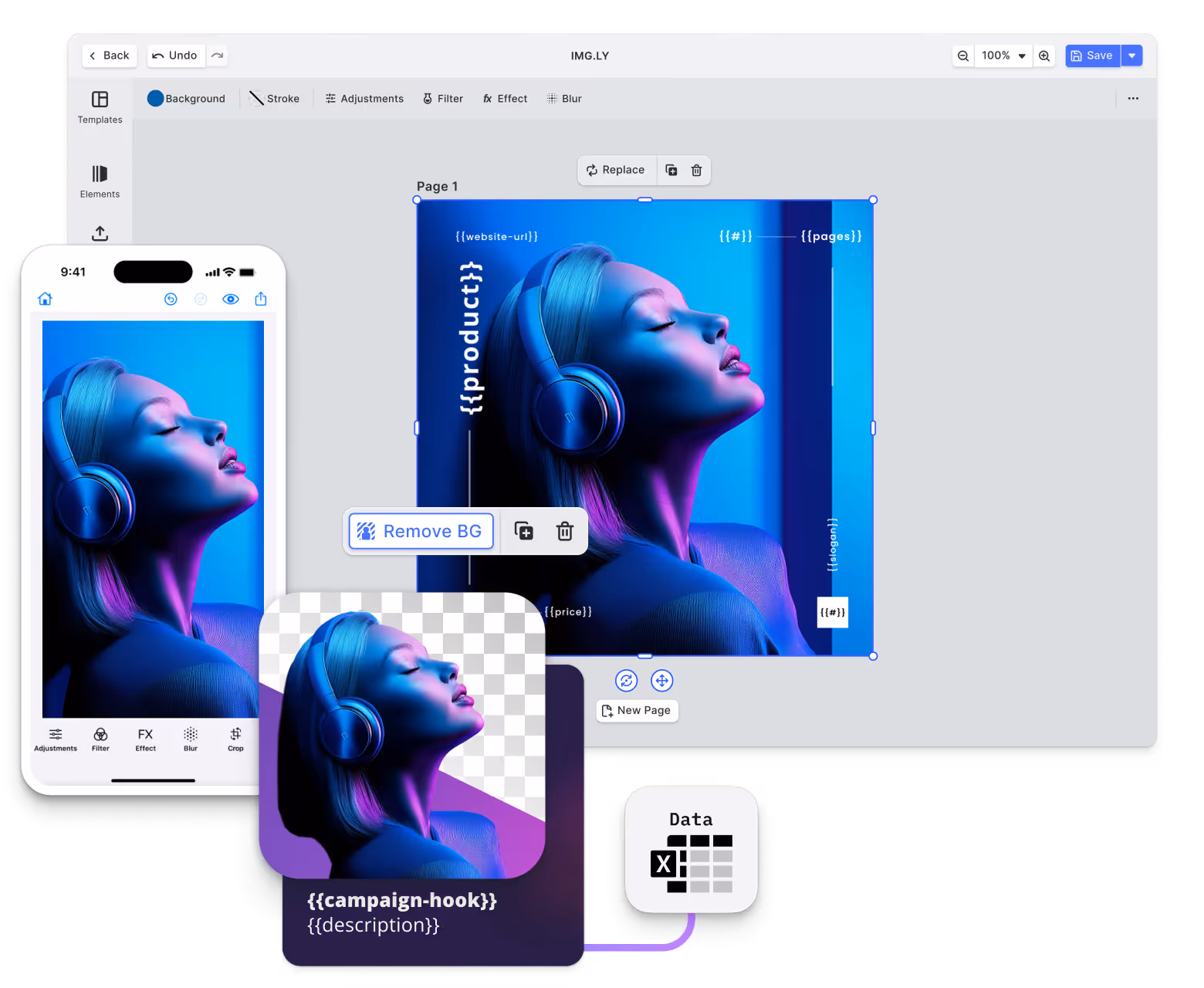The image size is (1204, 988).
Task: Tap the redo icon on phone
Action: [201, 299]
